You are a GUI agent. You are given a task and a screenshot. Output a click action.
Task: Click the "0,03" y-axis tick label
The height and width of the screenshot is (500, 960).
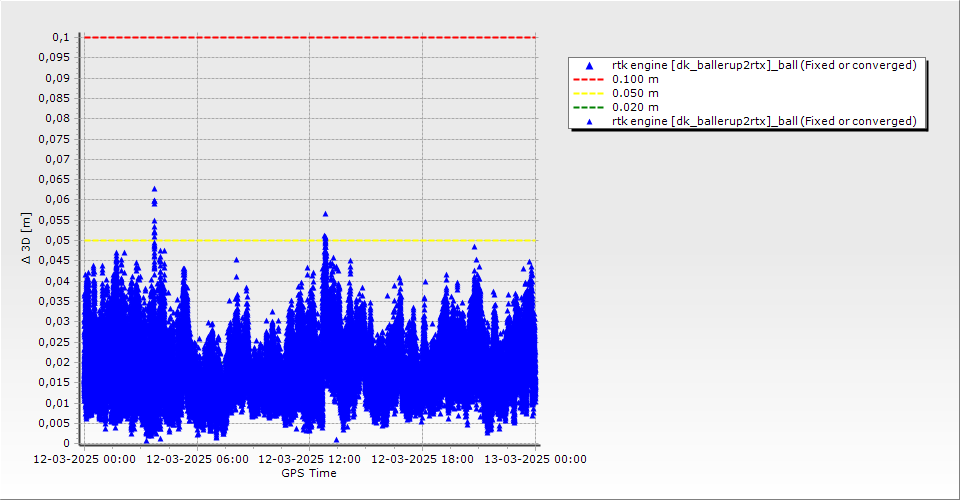pos(58,321)
